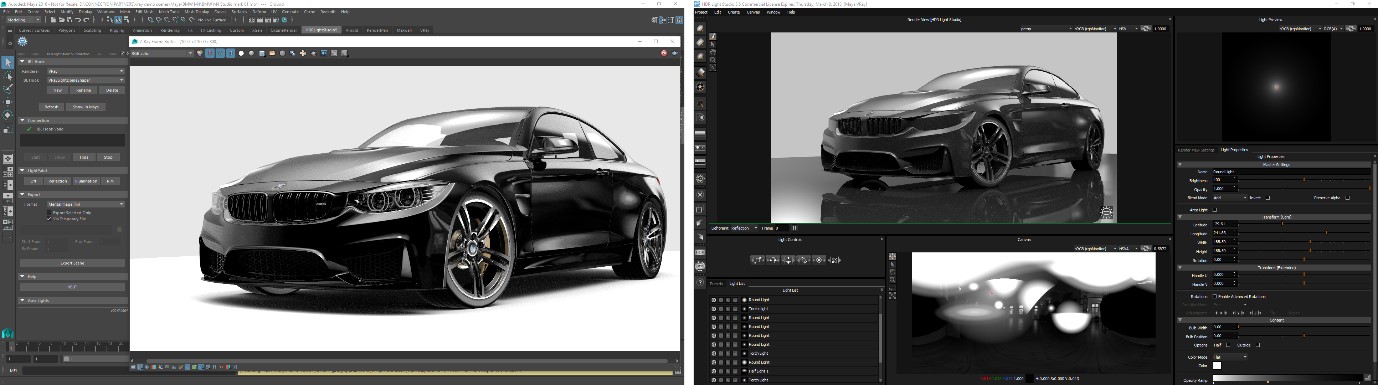Viewport: 1378px width, 385px height.
Task: Click the Export Scene button
Action: [x=73, y=263]
